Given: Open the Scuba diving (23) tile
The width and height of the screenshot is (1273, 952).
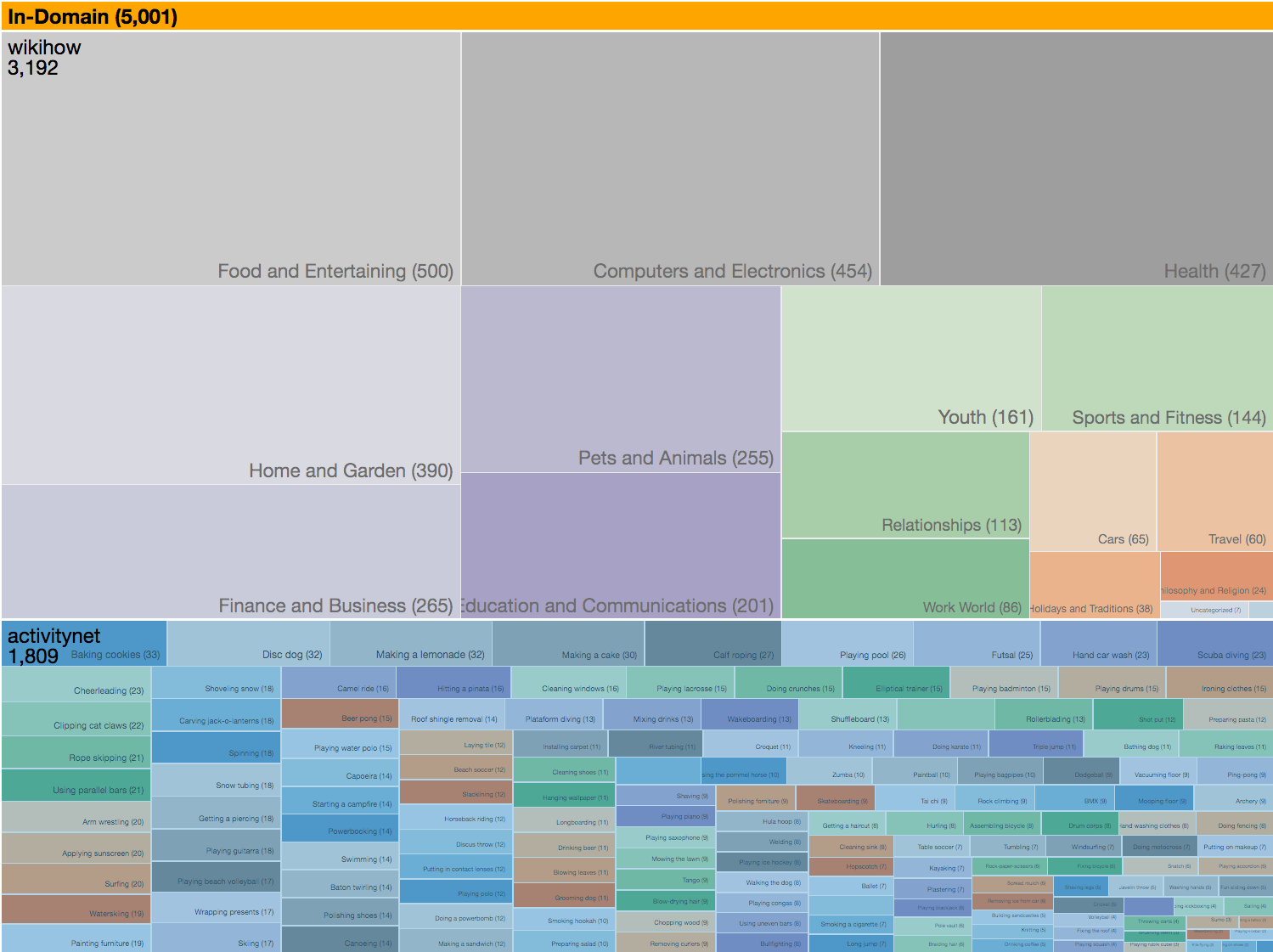Looking at the screenshot, I should [1215, 644].
